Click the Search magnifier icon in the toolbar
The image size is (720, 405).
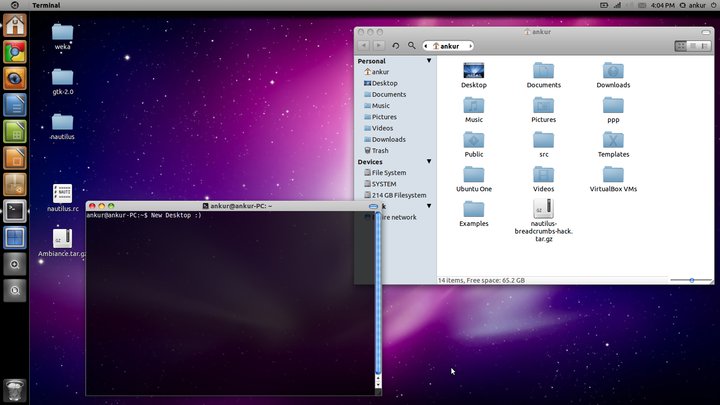tap(411, 46)
